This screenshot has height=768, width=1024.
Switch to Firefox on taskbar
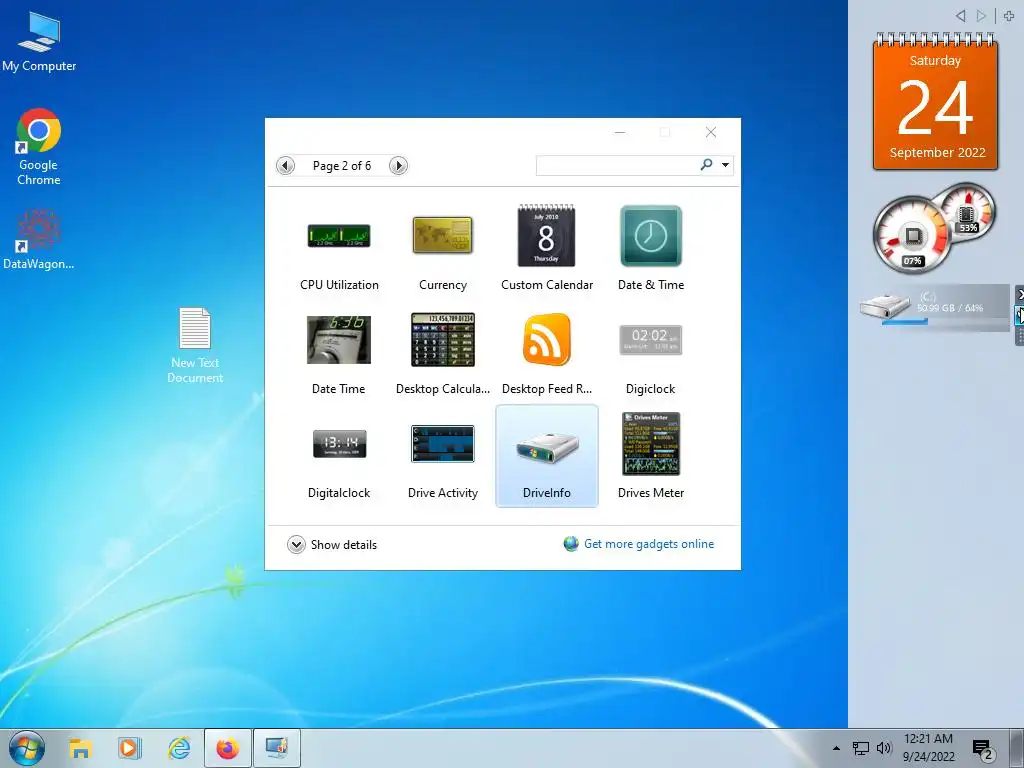[228, 748]
